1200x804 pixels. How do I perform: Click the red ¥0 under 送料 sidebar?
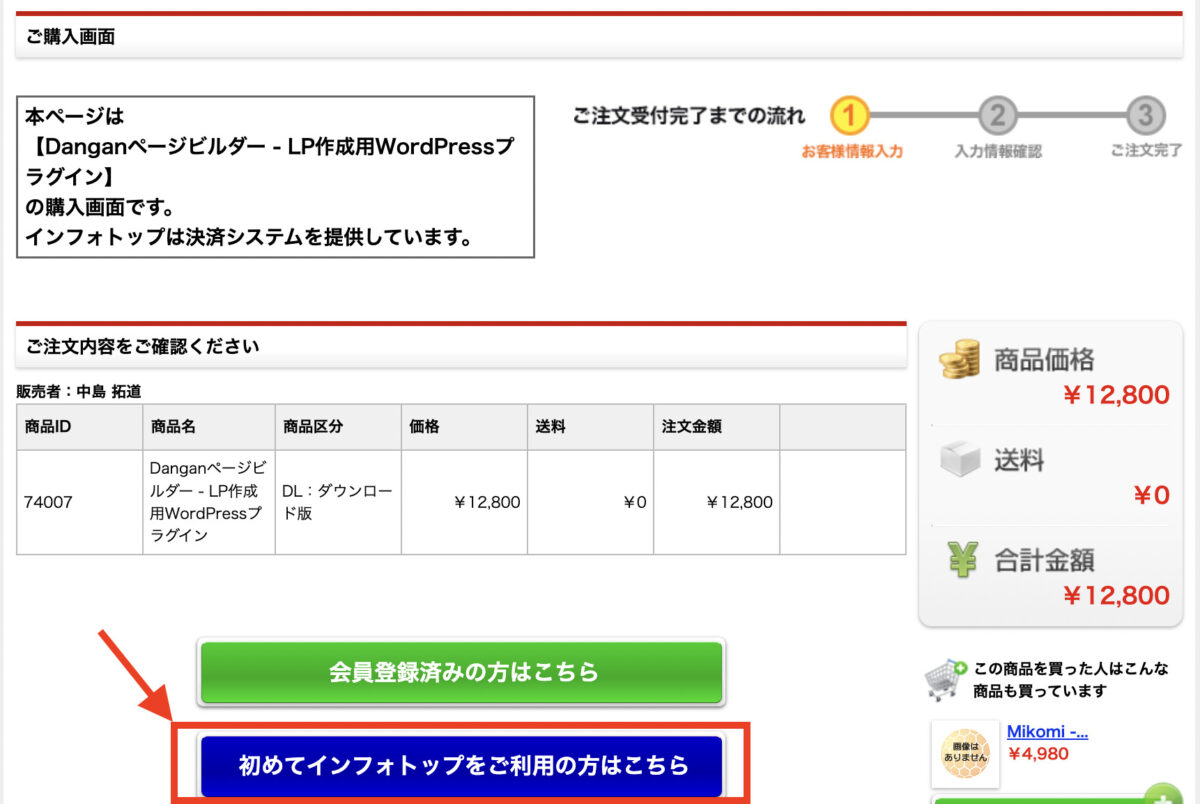pyautogui.click(x=1151, y=495)
